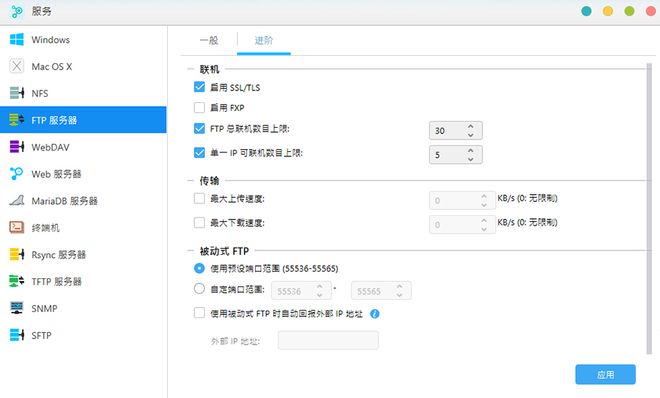660x398 pixels.
Task: Click the FTP total connections field showing 30
Action: (x=456, y=131)
